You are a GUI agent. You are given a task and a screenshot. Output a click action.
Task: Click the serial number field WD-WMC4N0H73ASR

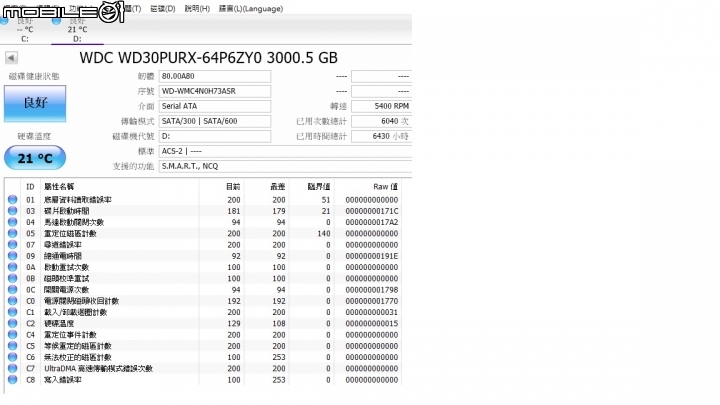click(x=215, y=91)
